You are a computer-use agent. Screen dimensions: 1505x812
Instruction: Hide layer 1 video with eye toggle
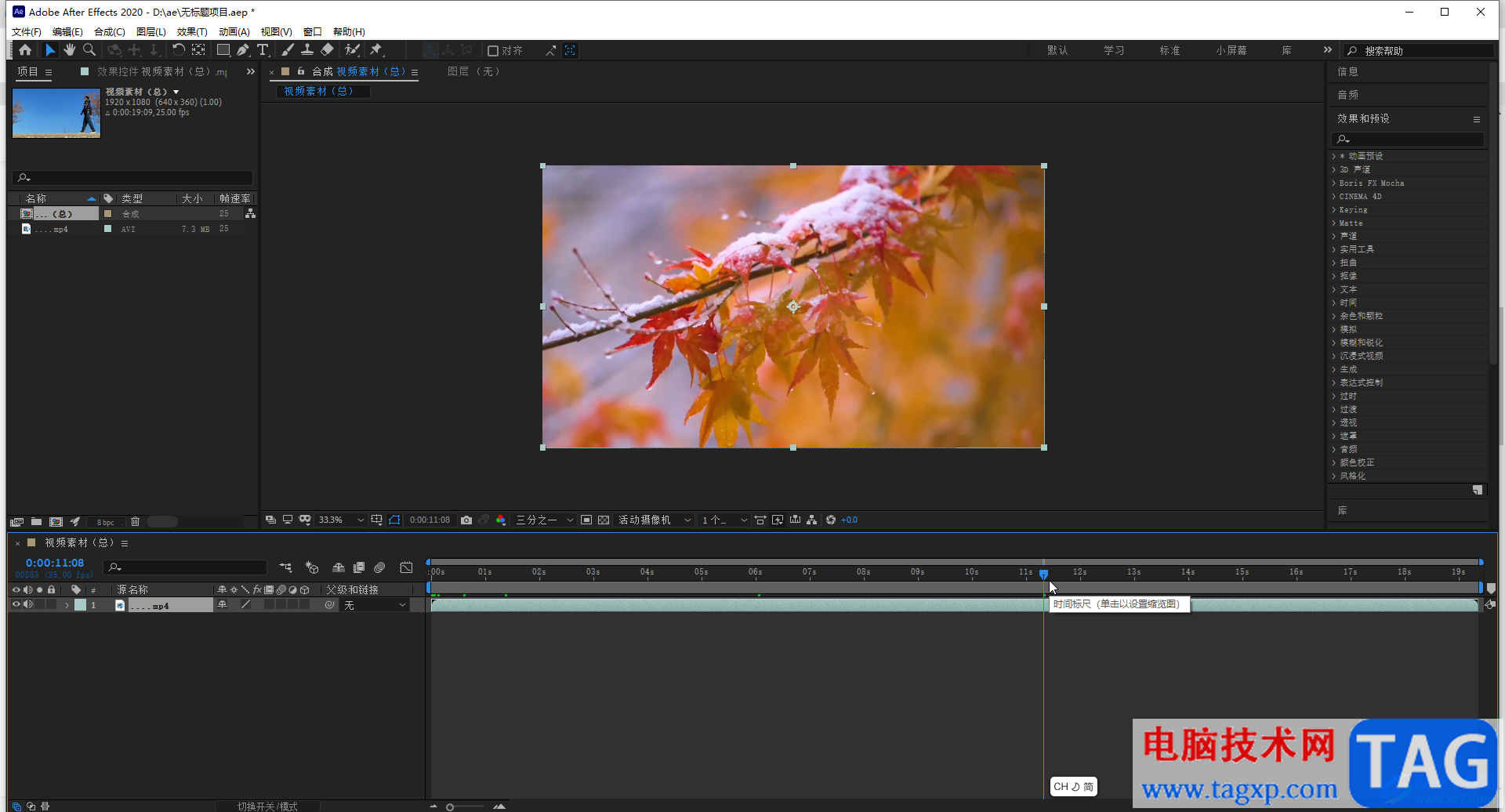(x=16, y=604)
